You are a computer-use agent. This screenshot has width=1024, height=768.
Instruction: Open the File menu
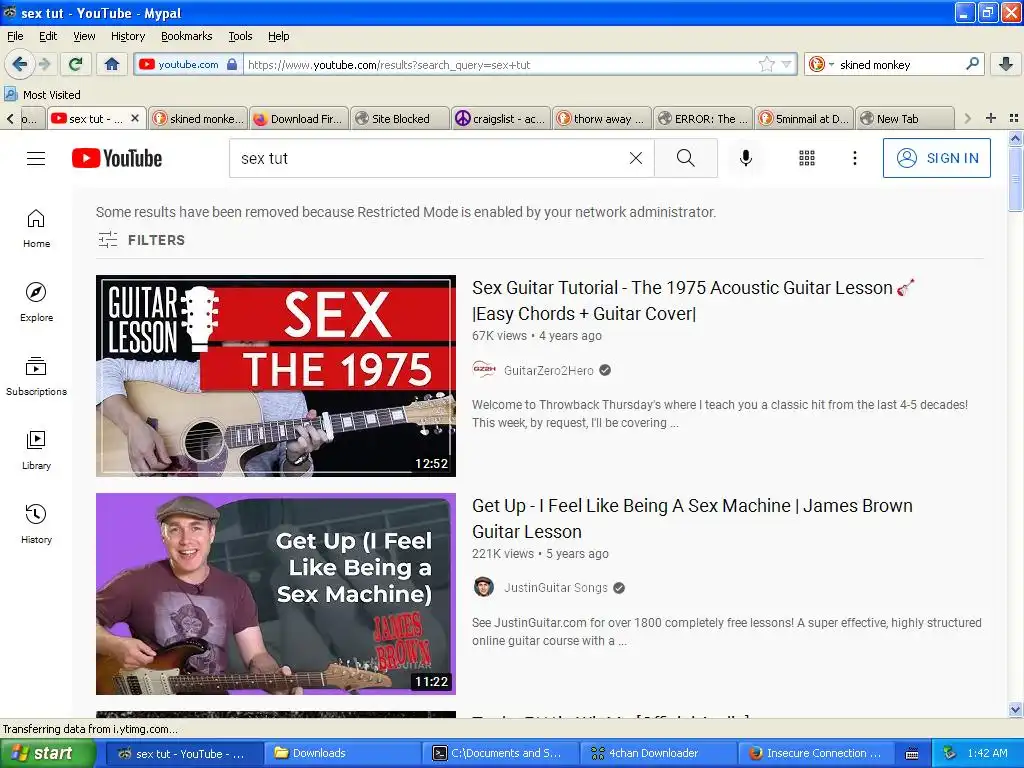click(x=15, y=36)
